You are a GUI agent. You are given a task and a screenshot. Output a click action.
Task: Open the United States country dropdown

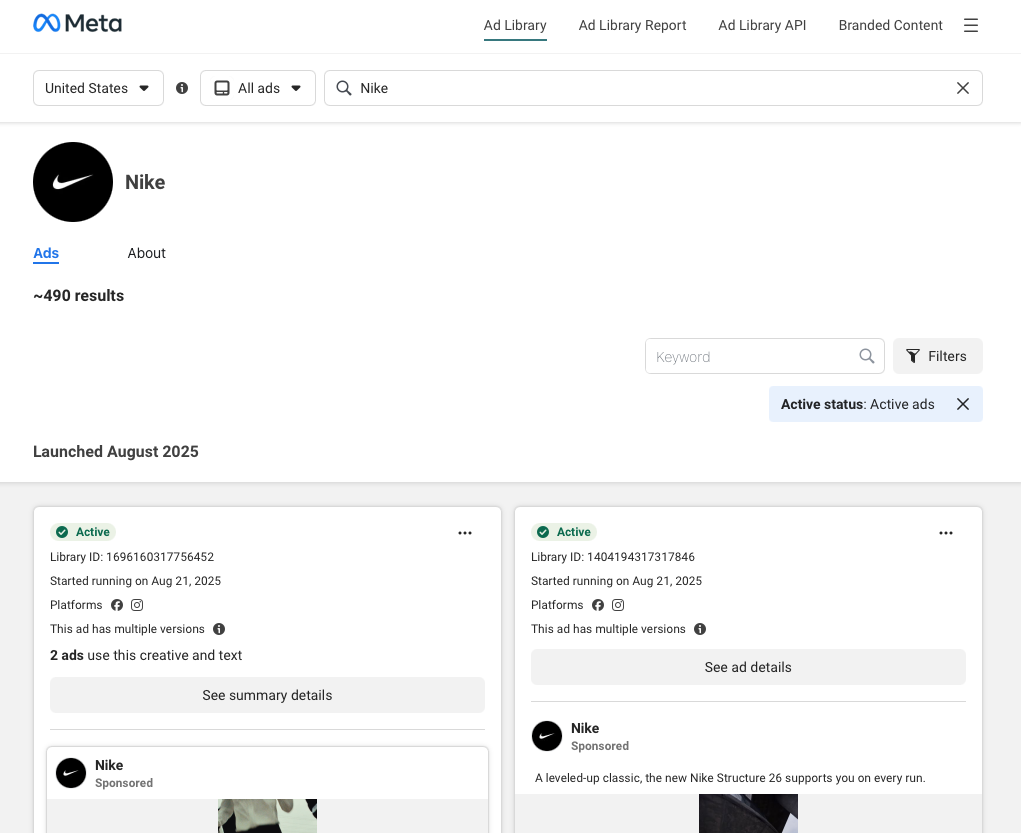(x=98, y=88)
